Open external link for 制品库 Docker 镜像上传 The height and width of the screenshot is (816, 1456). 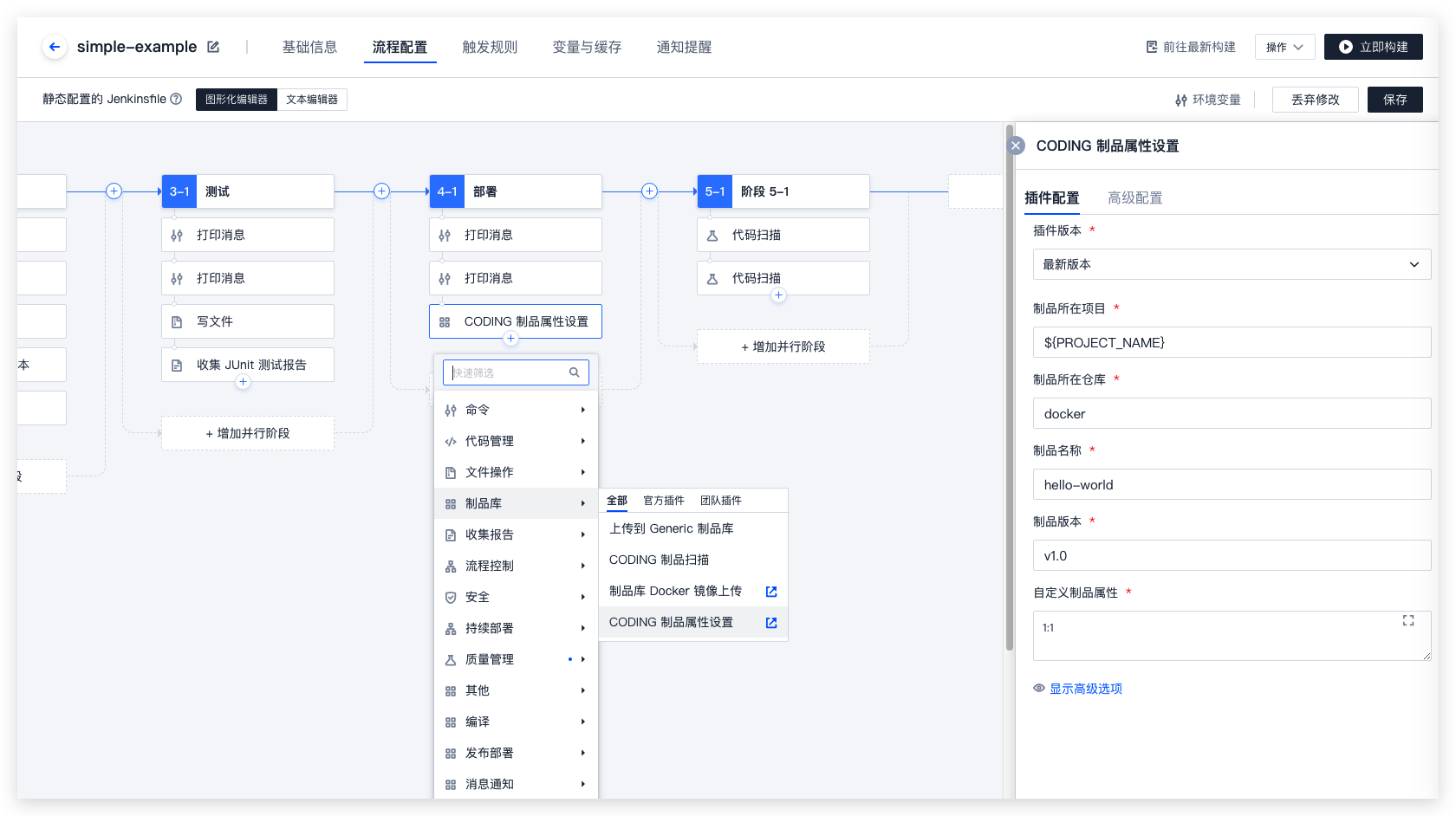tap(771, 592)
